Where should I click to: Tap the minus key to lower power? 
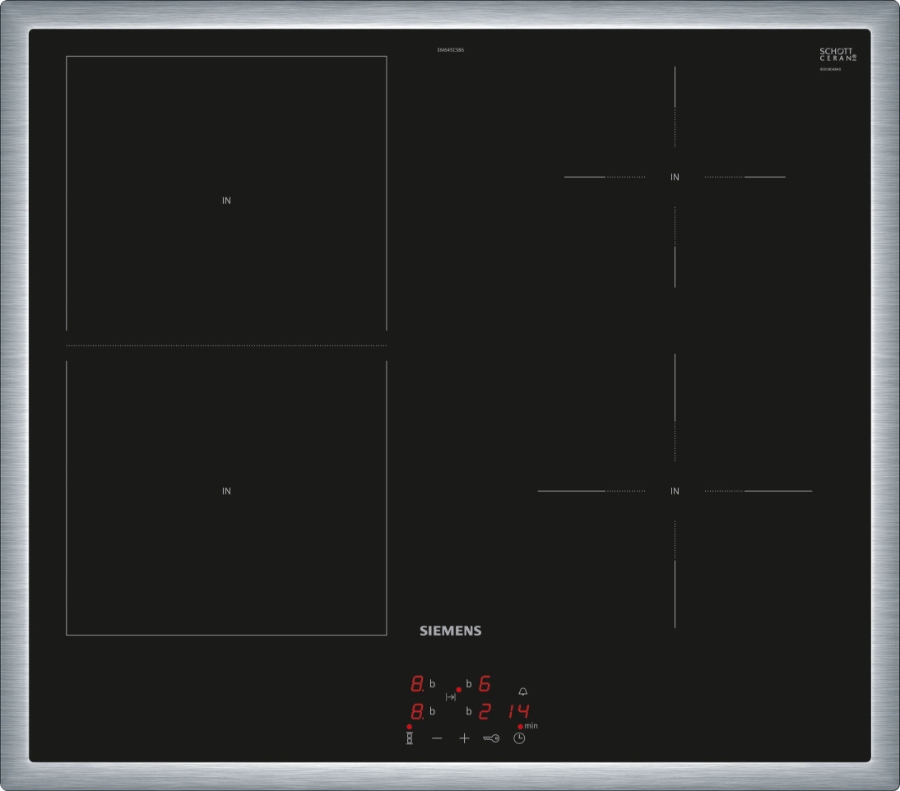pos(437,738)
